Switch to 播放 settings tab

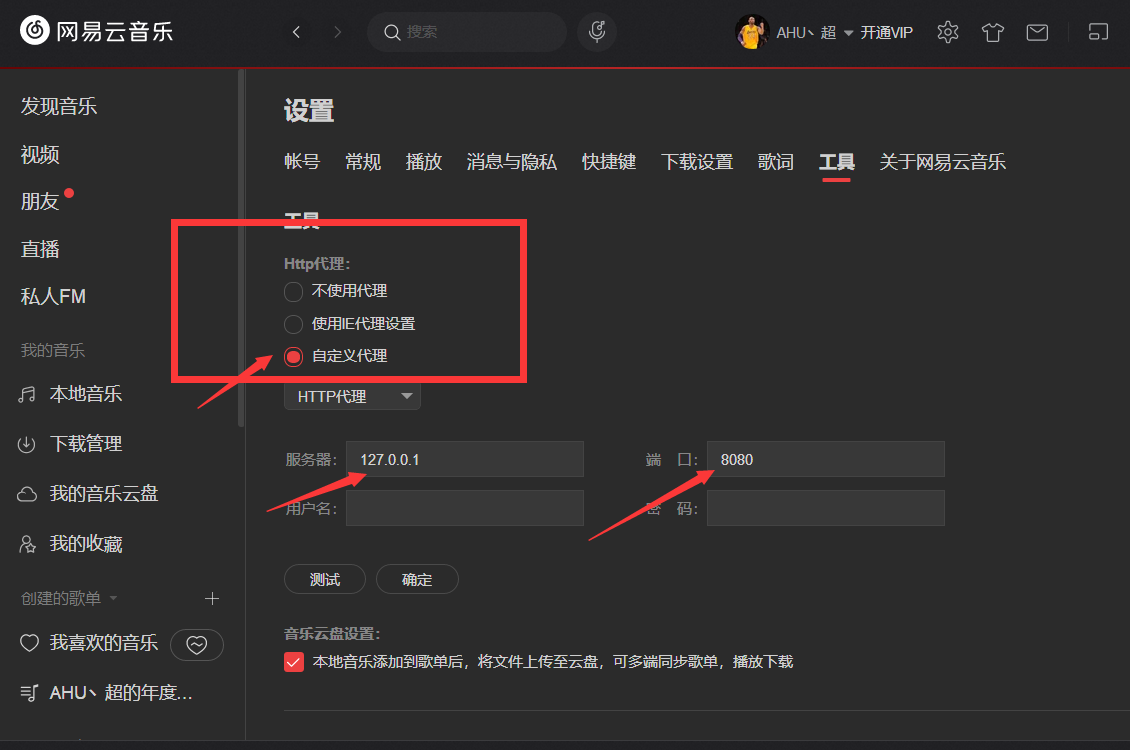pyautogui.click(x=424, y=161)
